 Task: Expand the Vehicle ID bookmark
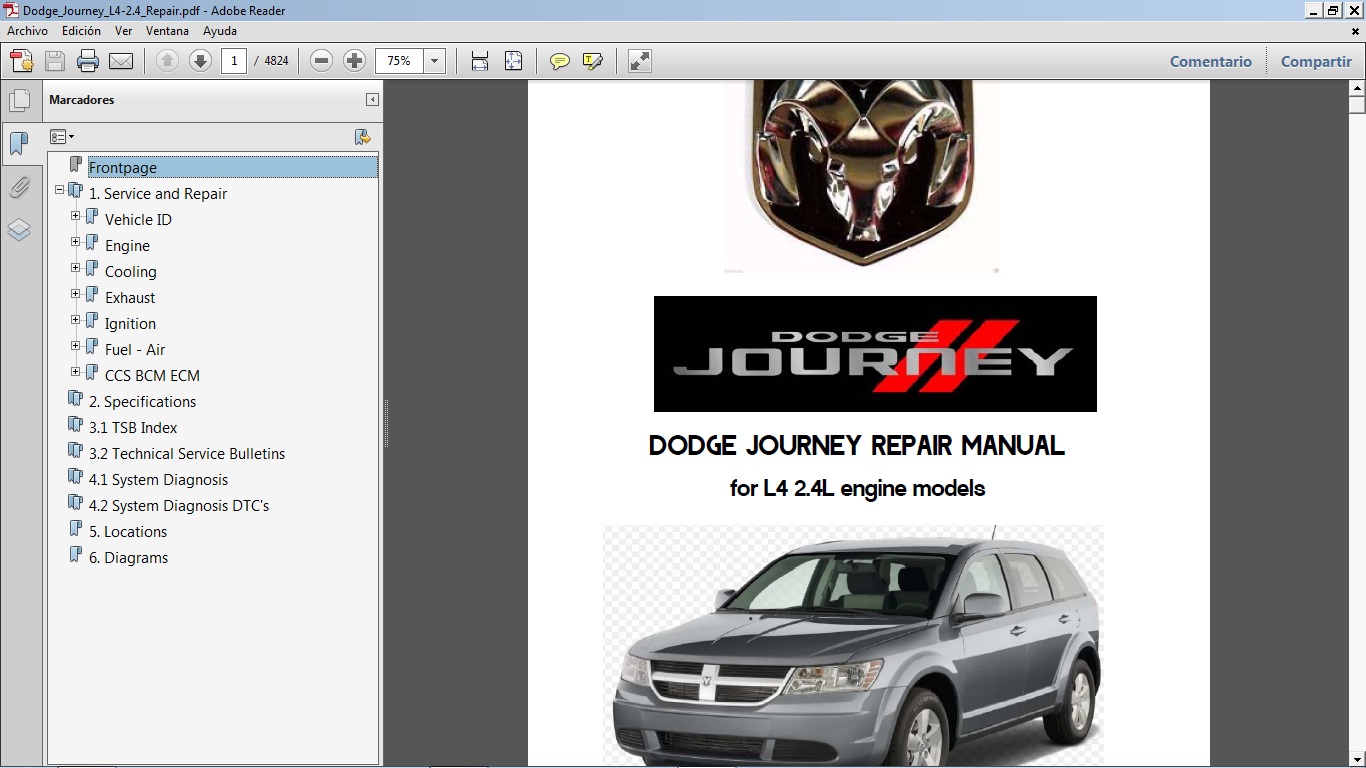click(x=76, y=215)
